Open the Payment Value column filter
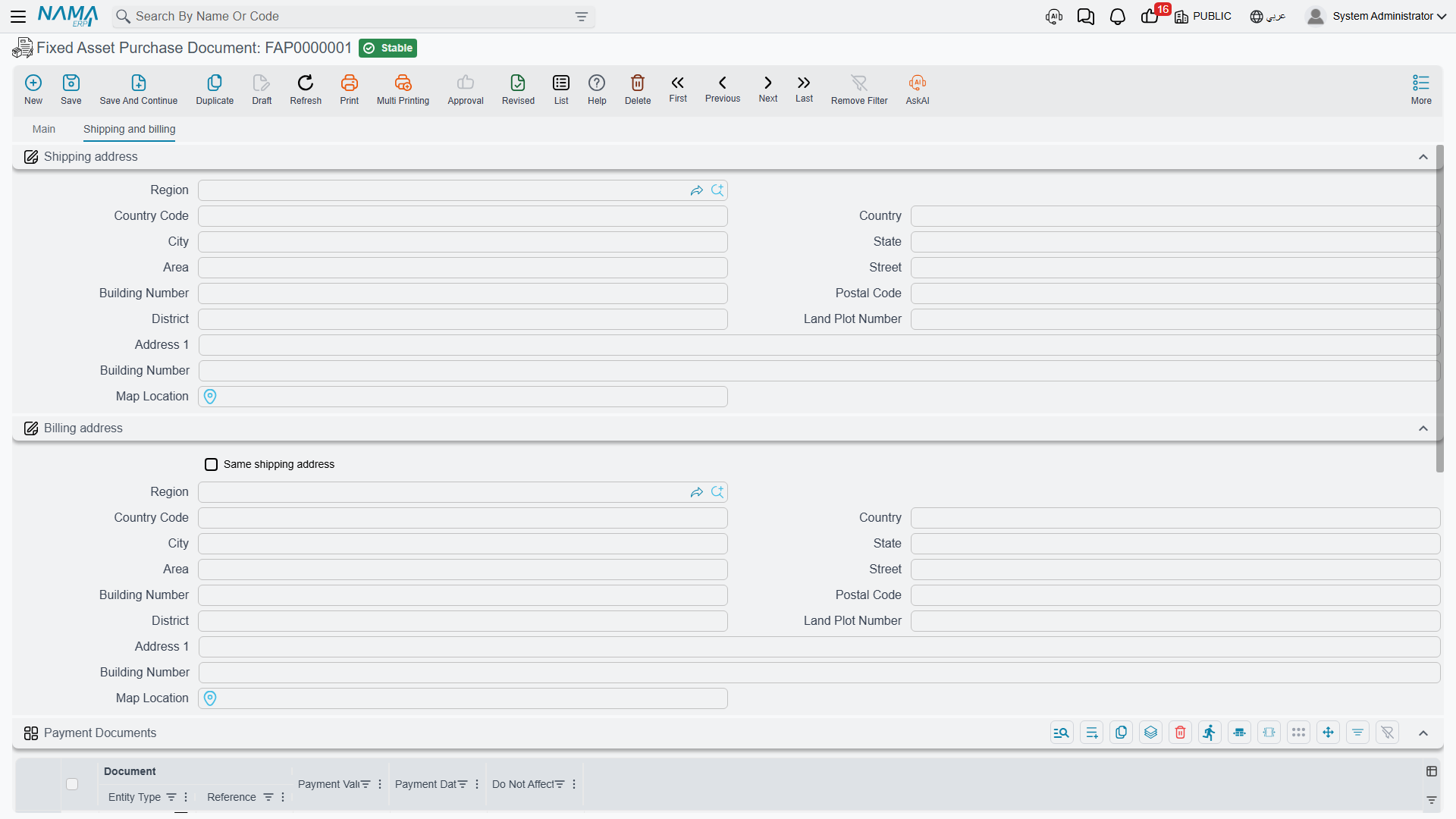Screen dimensions: 1456x819 [366, 784]
